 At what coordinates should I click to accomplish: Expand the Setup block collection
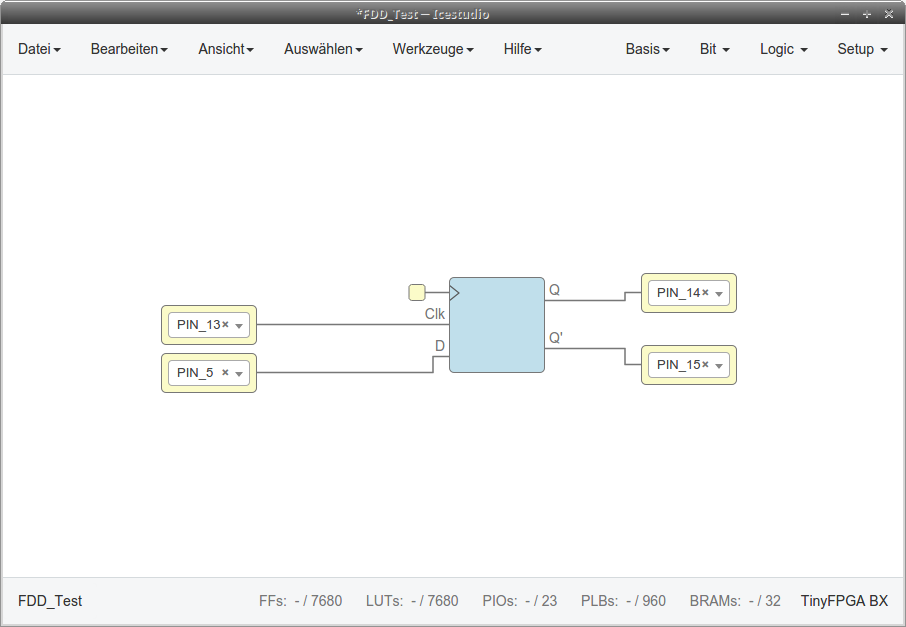[860, 48]
